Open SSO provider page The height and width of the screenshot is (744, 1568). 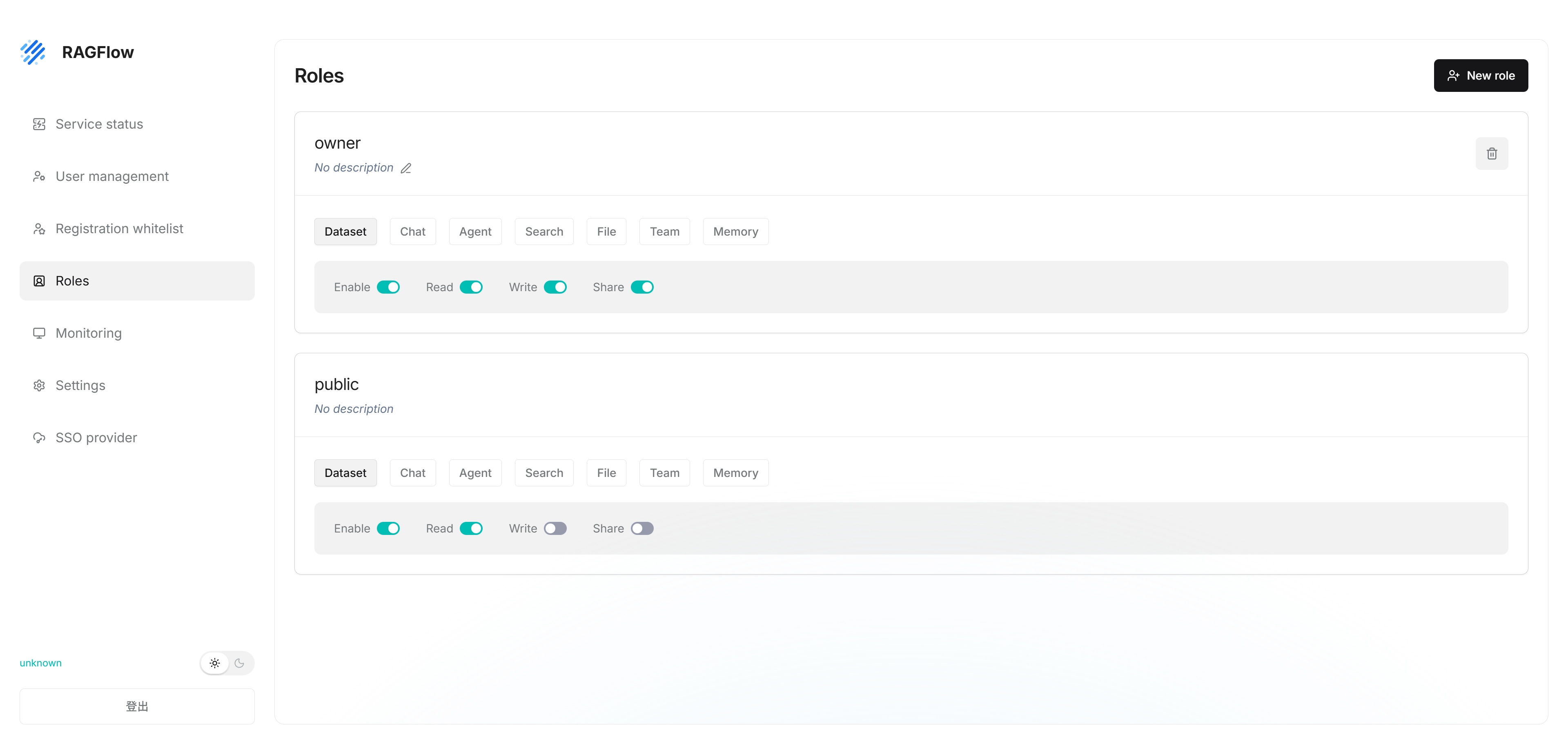pos(137,439)
